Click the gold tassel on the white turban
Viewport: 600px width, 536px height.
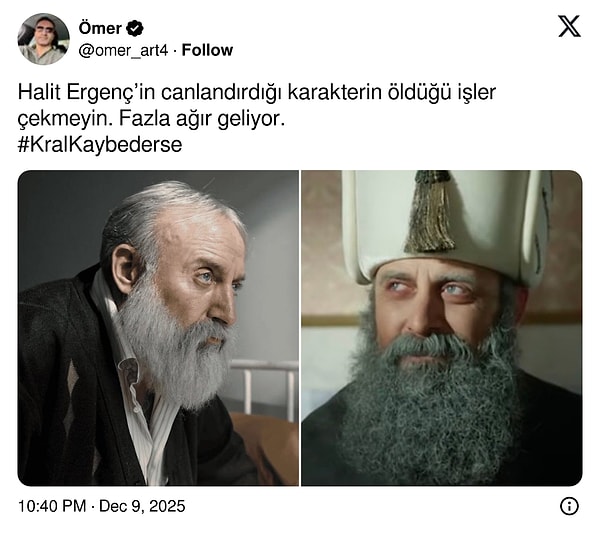pos(431,211)
